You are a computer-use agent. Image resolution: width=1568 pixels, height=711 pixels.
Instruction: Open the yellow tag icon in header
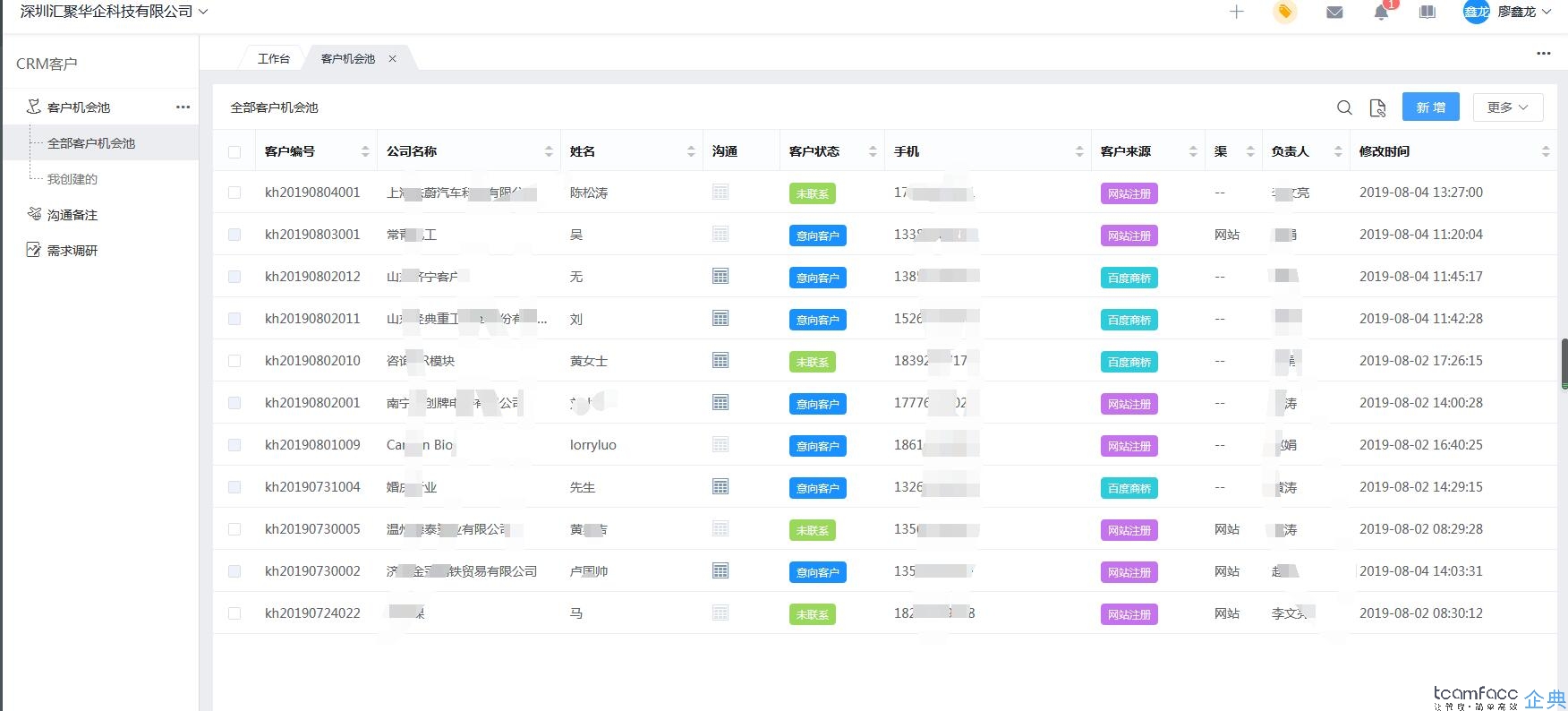1285,12
